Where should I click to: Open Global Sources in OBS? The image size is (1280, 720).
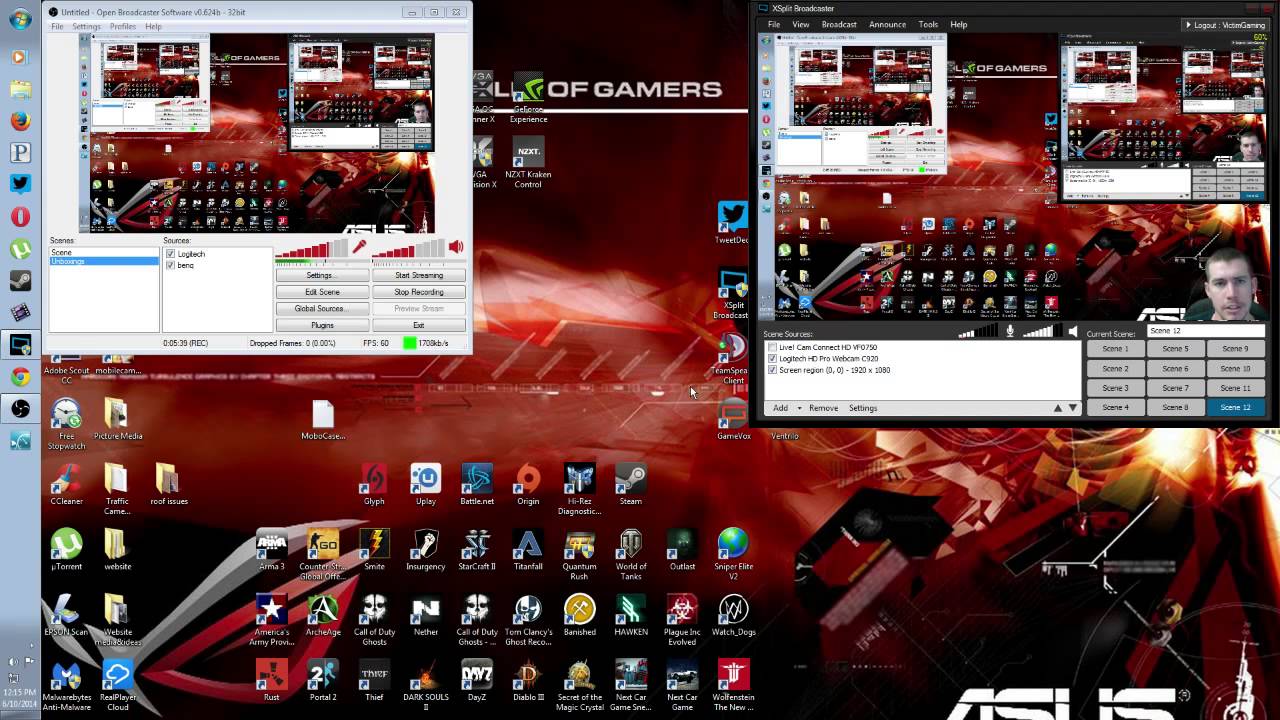click(x=322, y=308)
